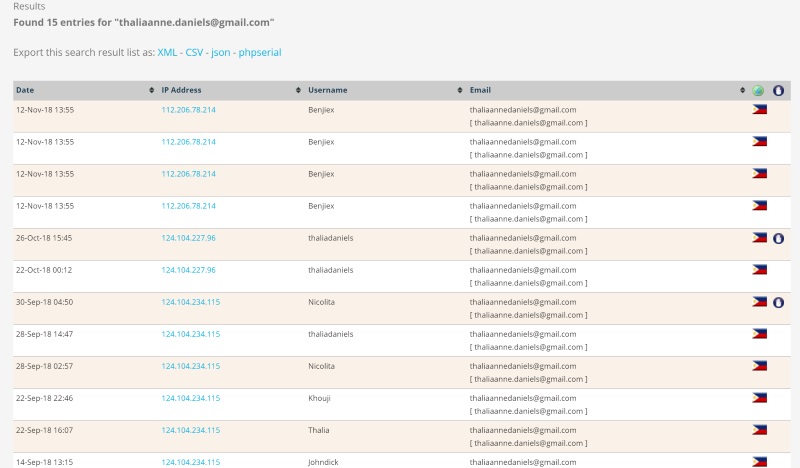Export results list as phpserial
The image size is (800, 468).
[267, 51]
